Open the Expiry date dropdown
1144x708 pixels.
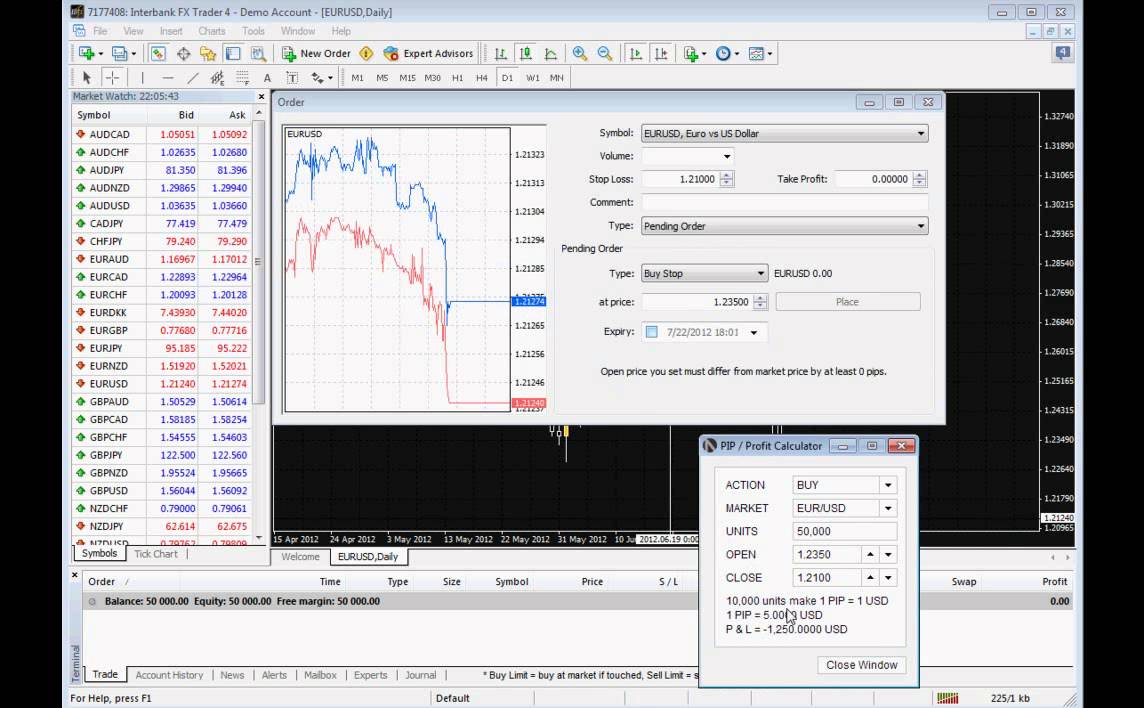pyautogui.click(x=754, y=332)
